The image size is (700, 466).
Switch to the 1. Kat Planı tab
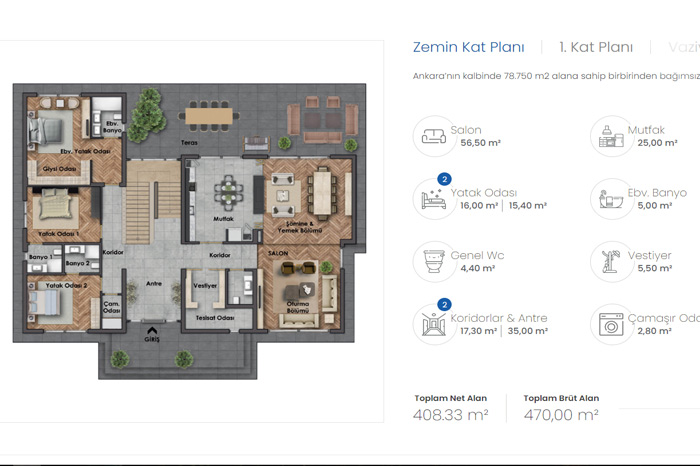[596, 47]
